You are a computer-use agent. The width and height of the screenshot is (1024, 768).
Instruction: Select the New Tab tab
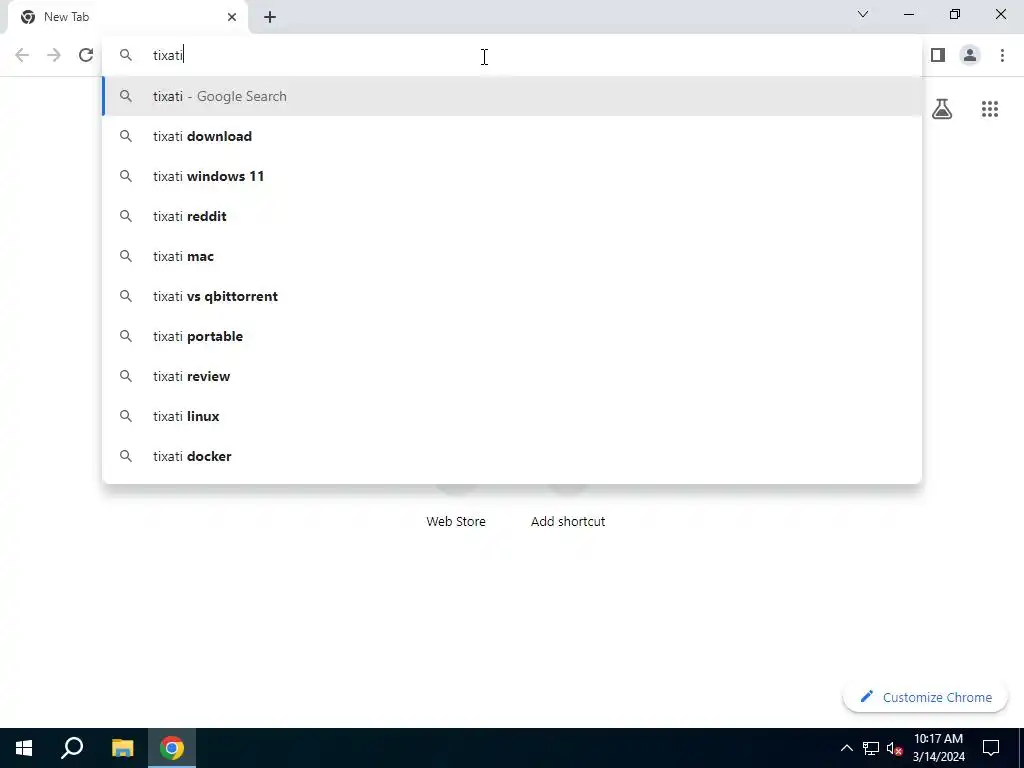128,17
